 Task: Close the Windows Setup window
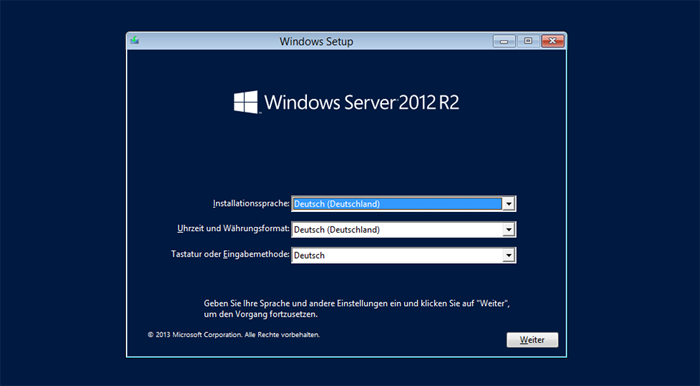(x=553, y=41)
